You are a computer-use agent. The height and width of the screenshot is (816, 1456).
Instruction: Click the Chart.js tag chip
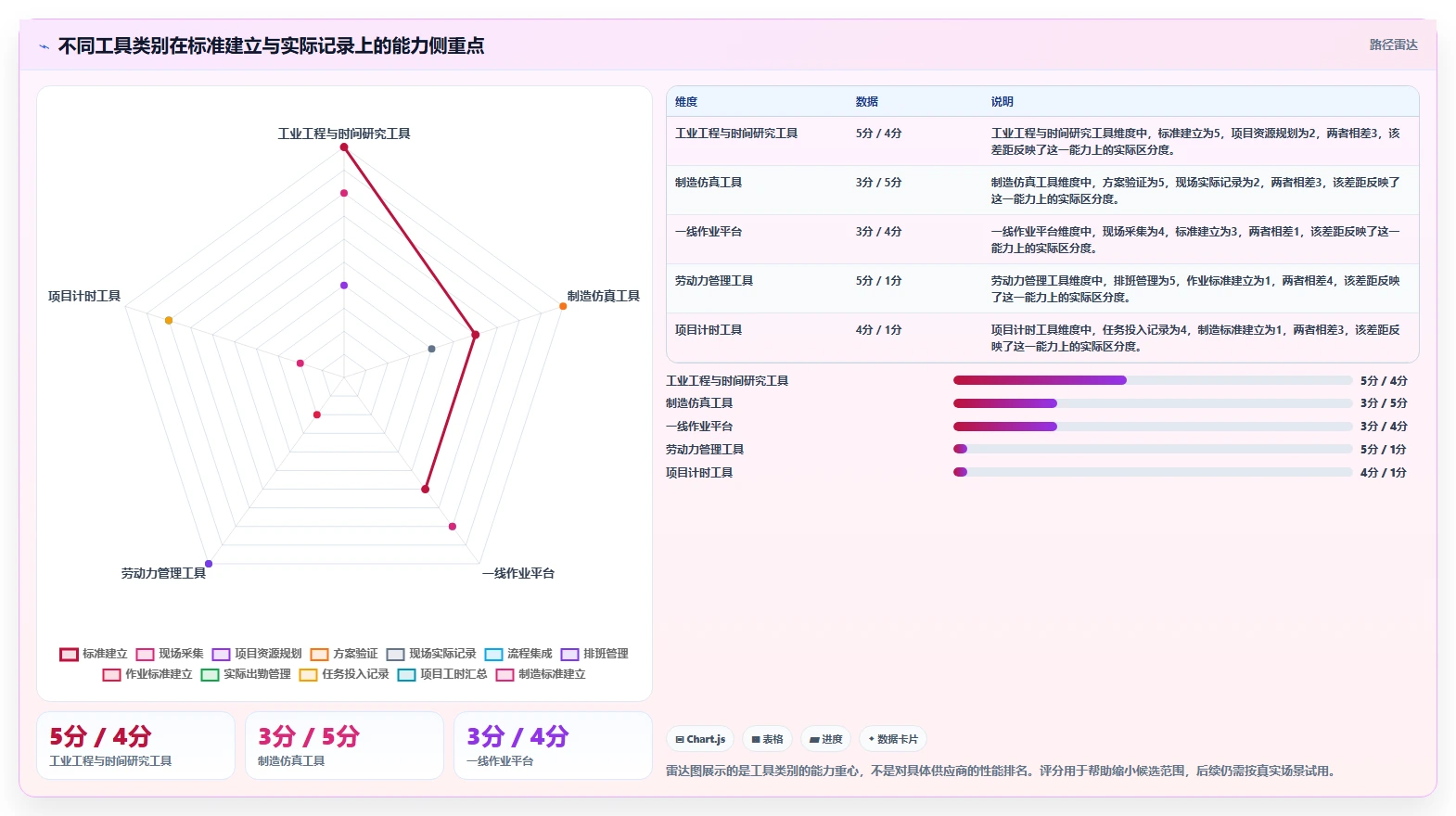(700, 739)
